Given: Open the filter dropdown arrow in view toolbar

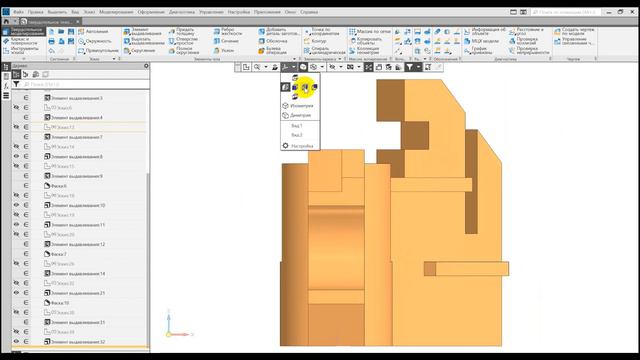Looking at the screenshot, I should pos(418,67).
